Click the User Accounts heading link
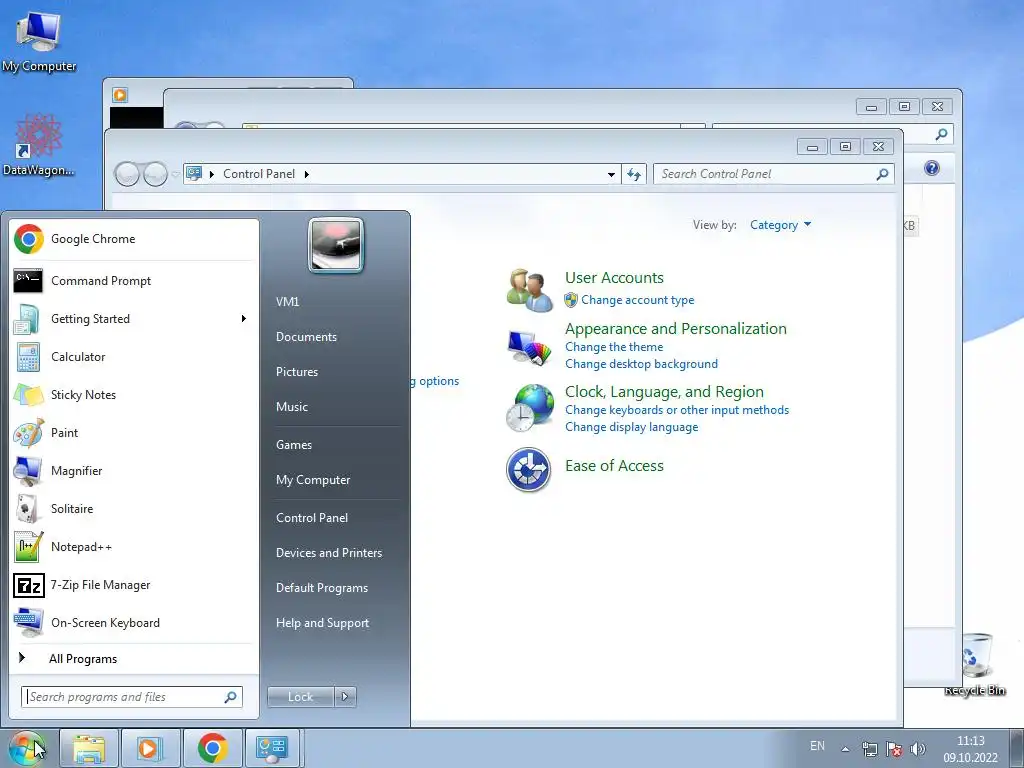The image size is (1024, 768). (x=614, y=278)
